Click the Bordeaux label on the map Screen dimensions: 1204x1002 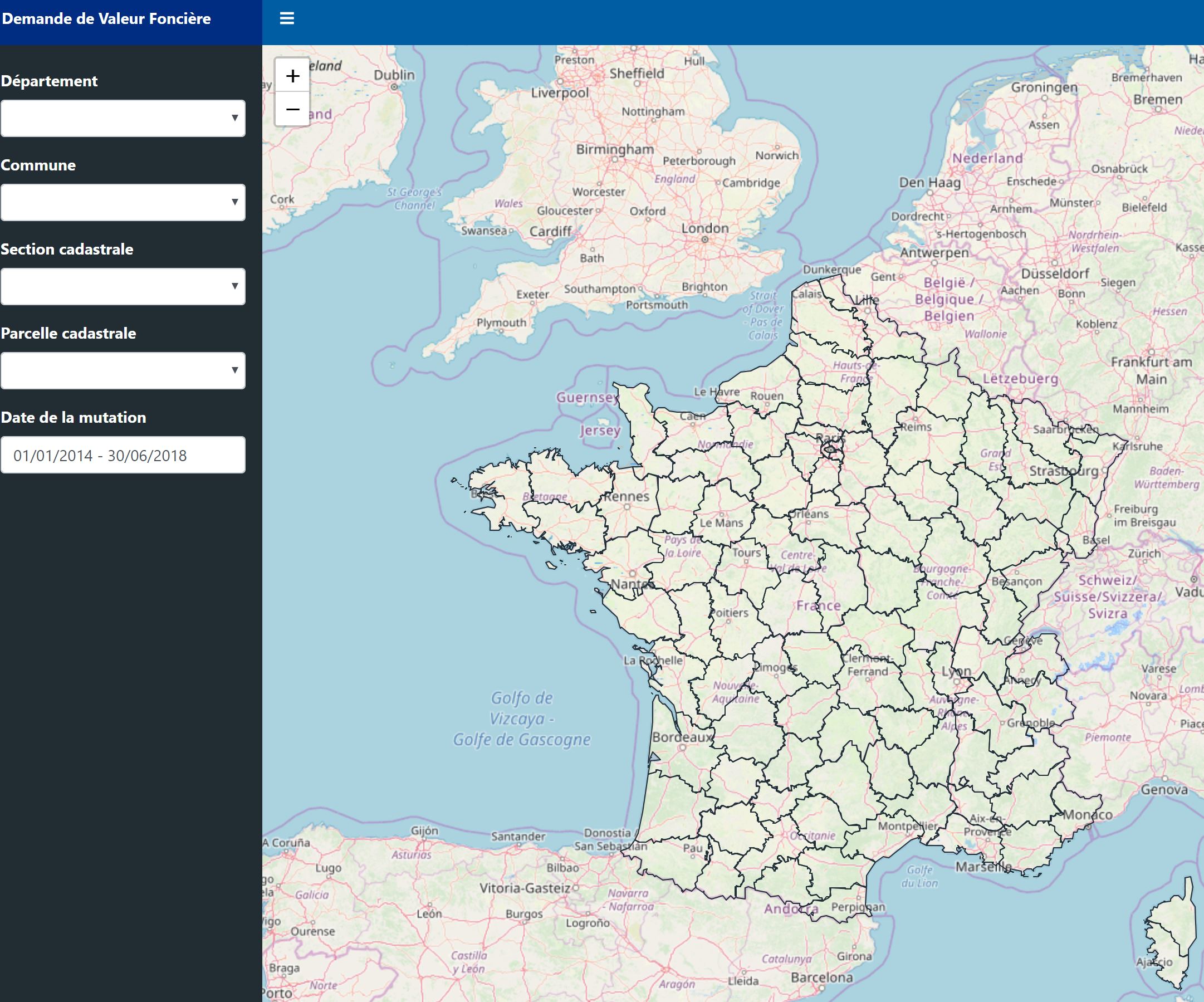[x=683, y=737]
